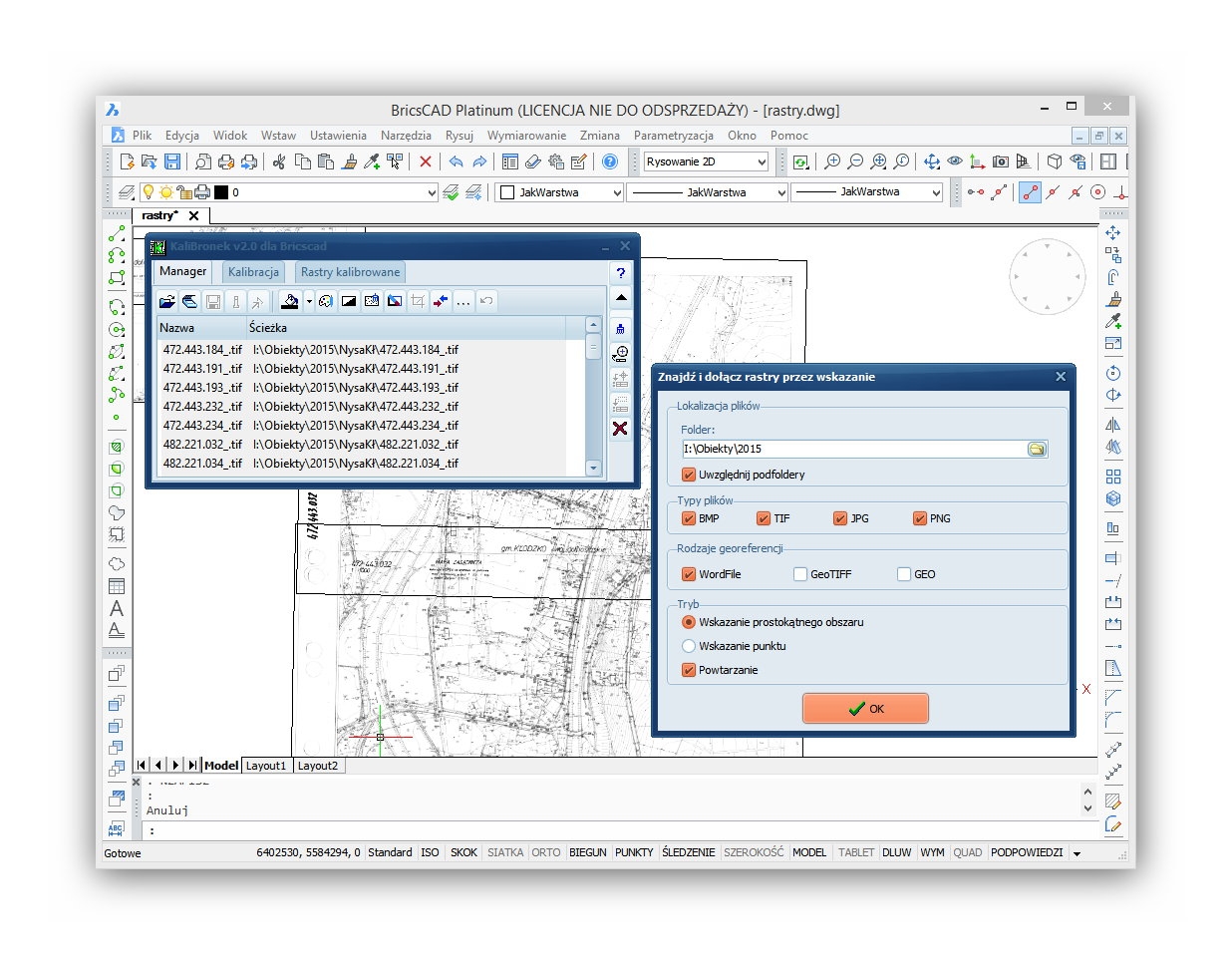Click the red X remove icon in KaliBronek
This screenshot has width=1232, height=965.
(620, 429)
